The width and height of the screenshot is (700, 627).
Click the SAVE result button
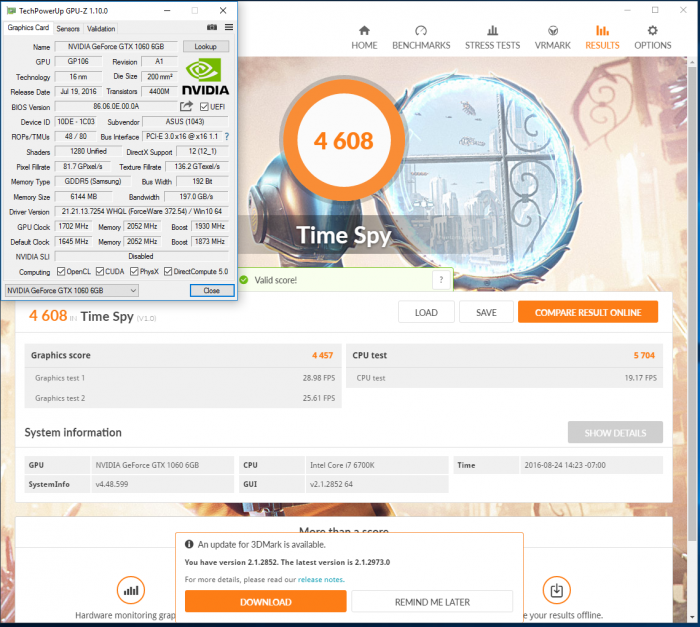click(486, 313)
